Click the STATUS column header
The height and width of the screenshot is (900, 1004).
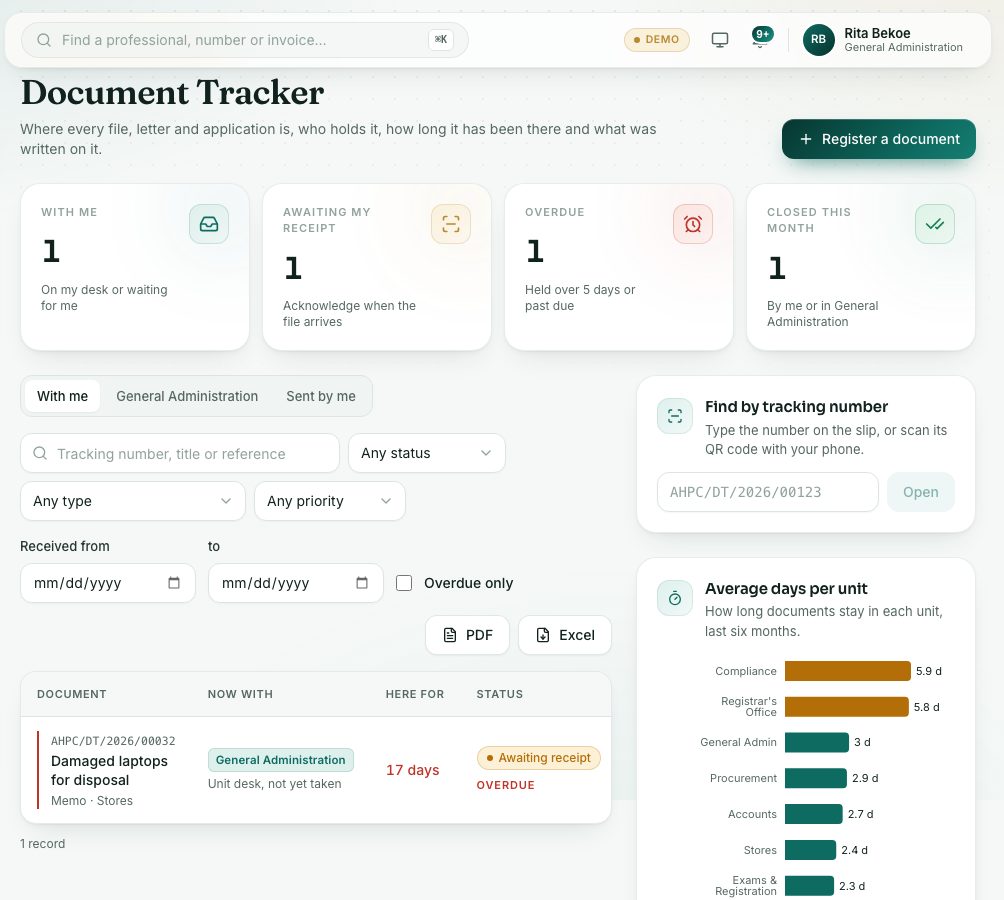tap(499, 695)
